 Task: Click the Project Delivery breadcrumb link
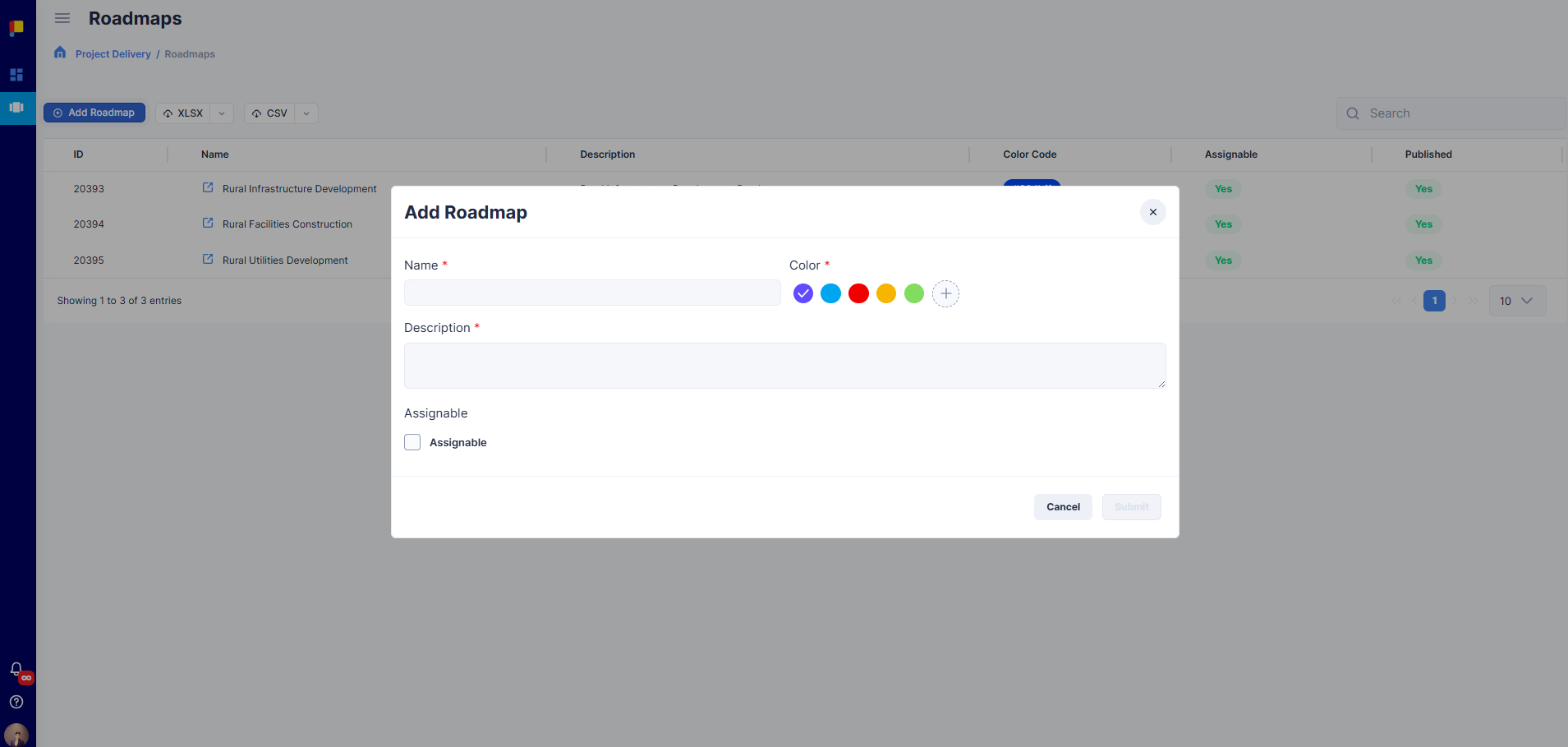[113, 53]
